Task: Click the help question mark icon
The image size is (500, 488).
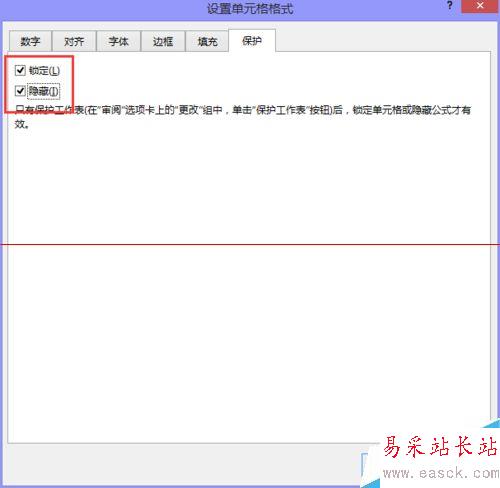Action: (x=450, y=6)
